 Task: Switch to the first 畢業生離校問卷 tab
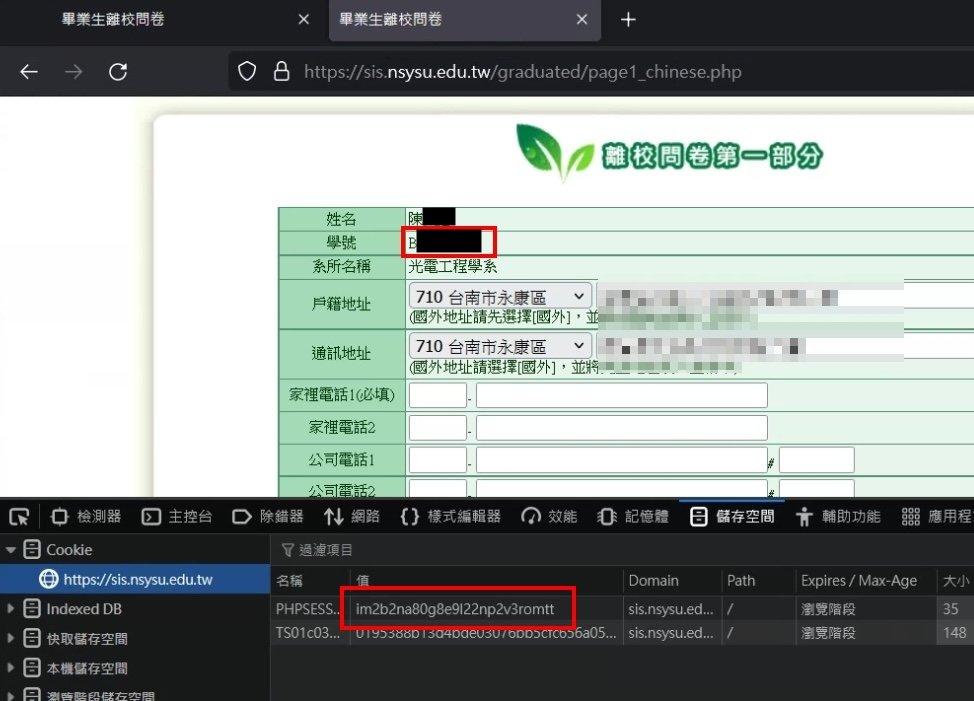pyautogui.click(x=112, y=20)
